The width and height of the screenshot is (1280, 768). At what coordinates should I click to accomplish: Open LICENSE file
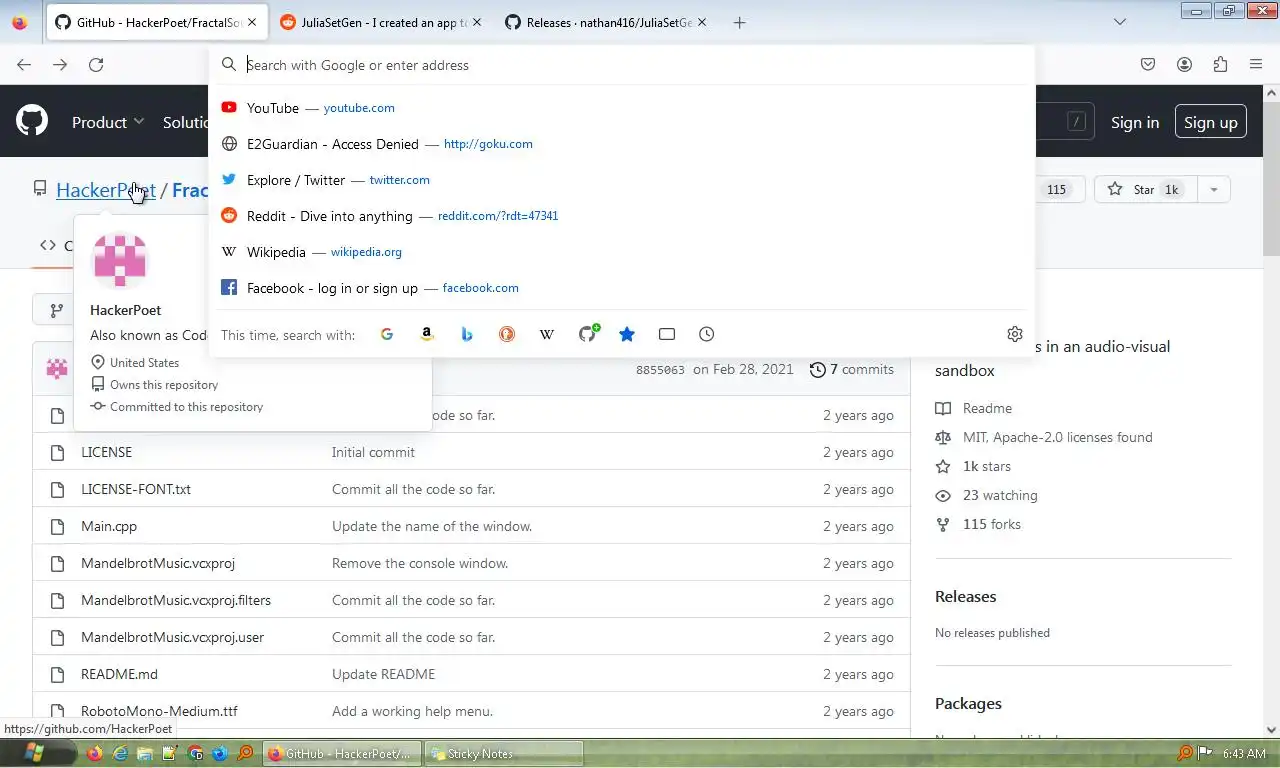[106, 452]
